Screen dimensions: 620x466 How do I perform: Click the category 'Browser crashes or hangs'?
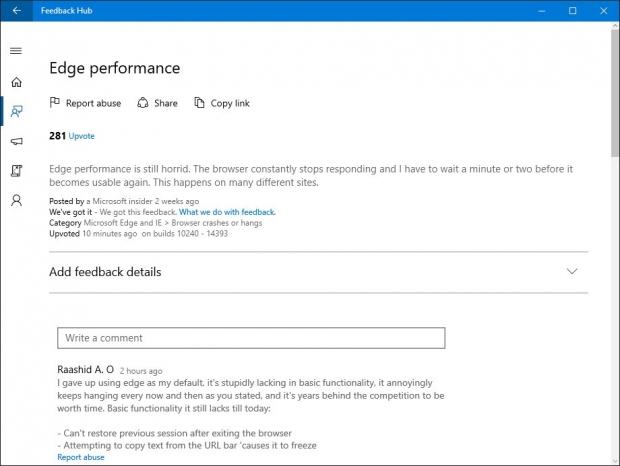(217, 223)
